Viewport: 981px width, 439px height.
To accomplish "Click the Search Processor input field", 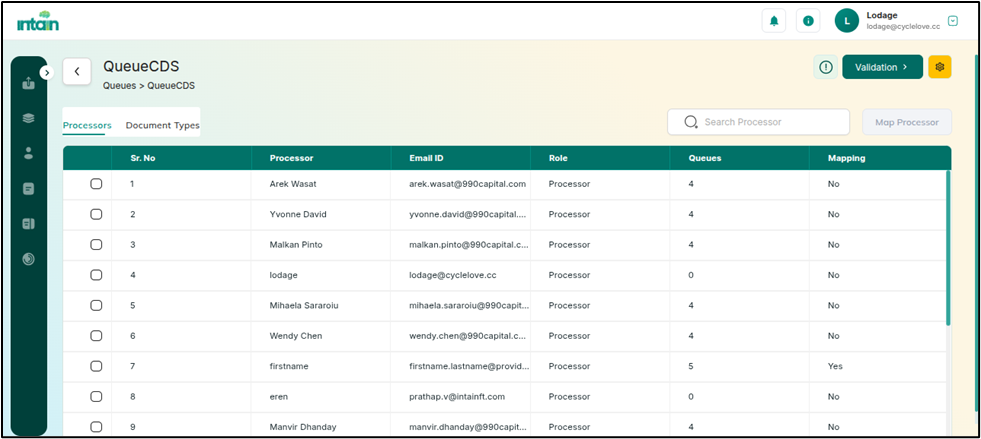I will pos(767,122).
